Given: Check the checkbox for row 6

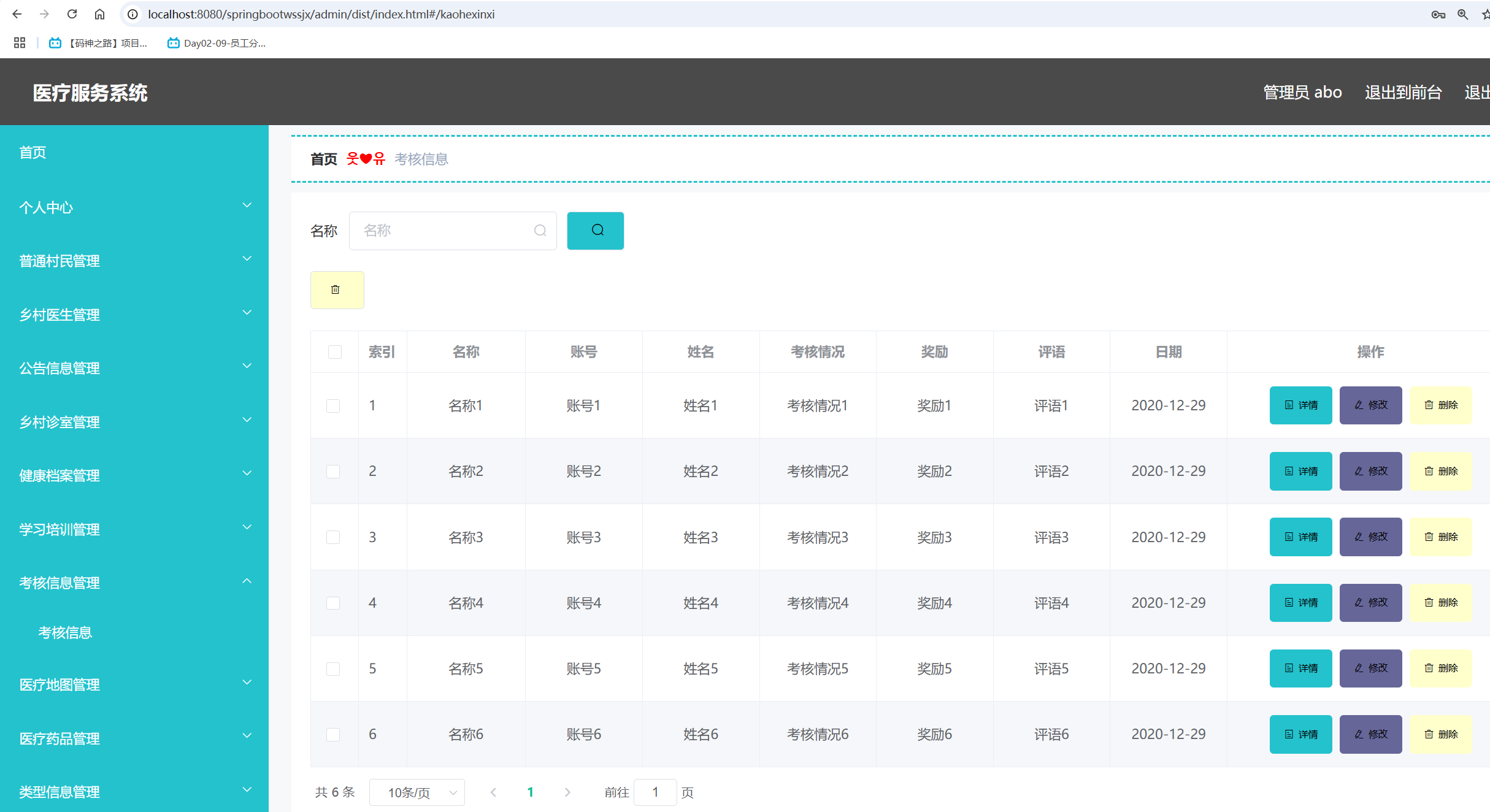Looking at the screenshot, I should [333, 735].
